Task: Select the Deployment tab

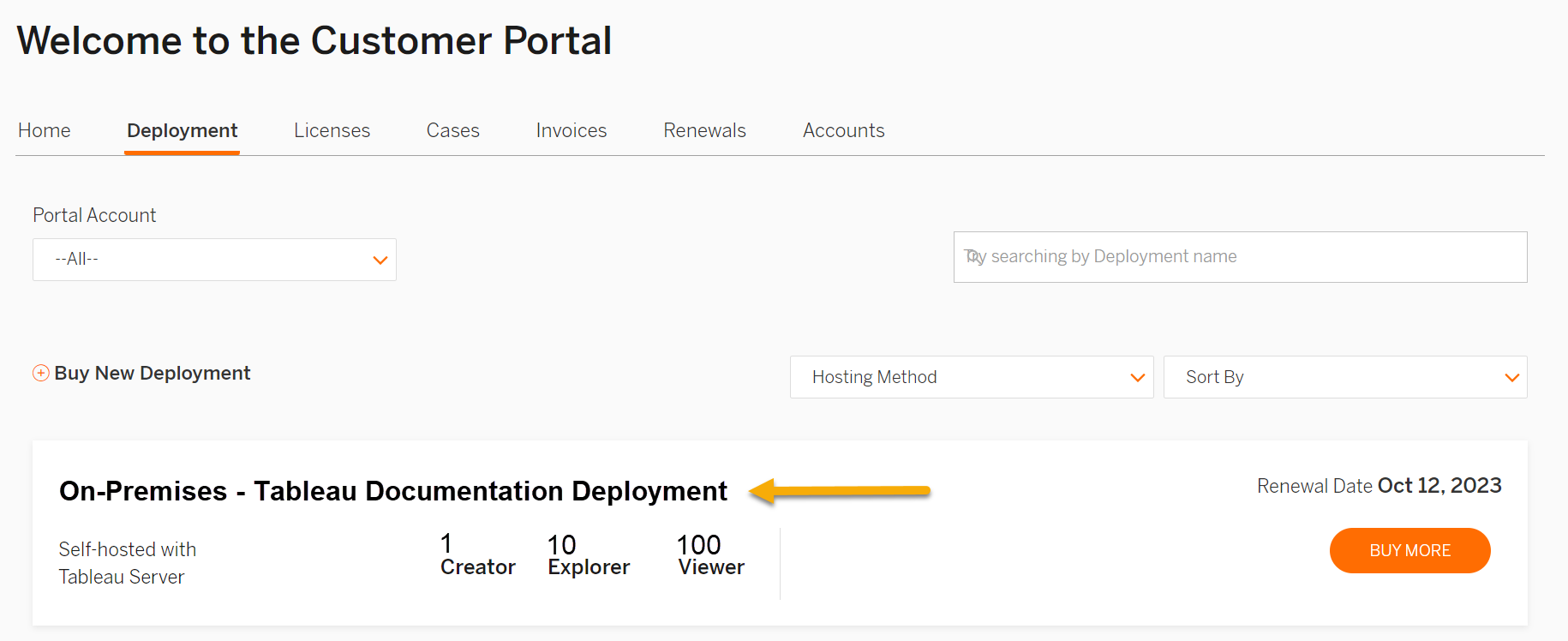Action: pyautogui.click(x=182, y=130)
